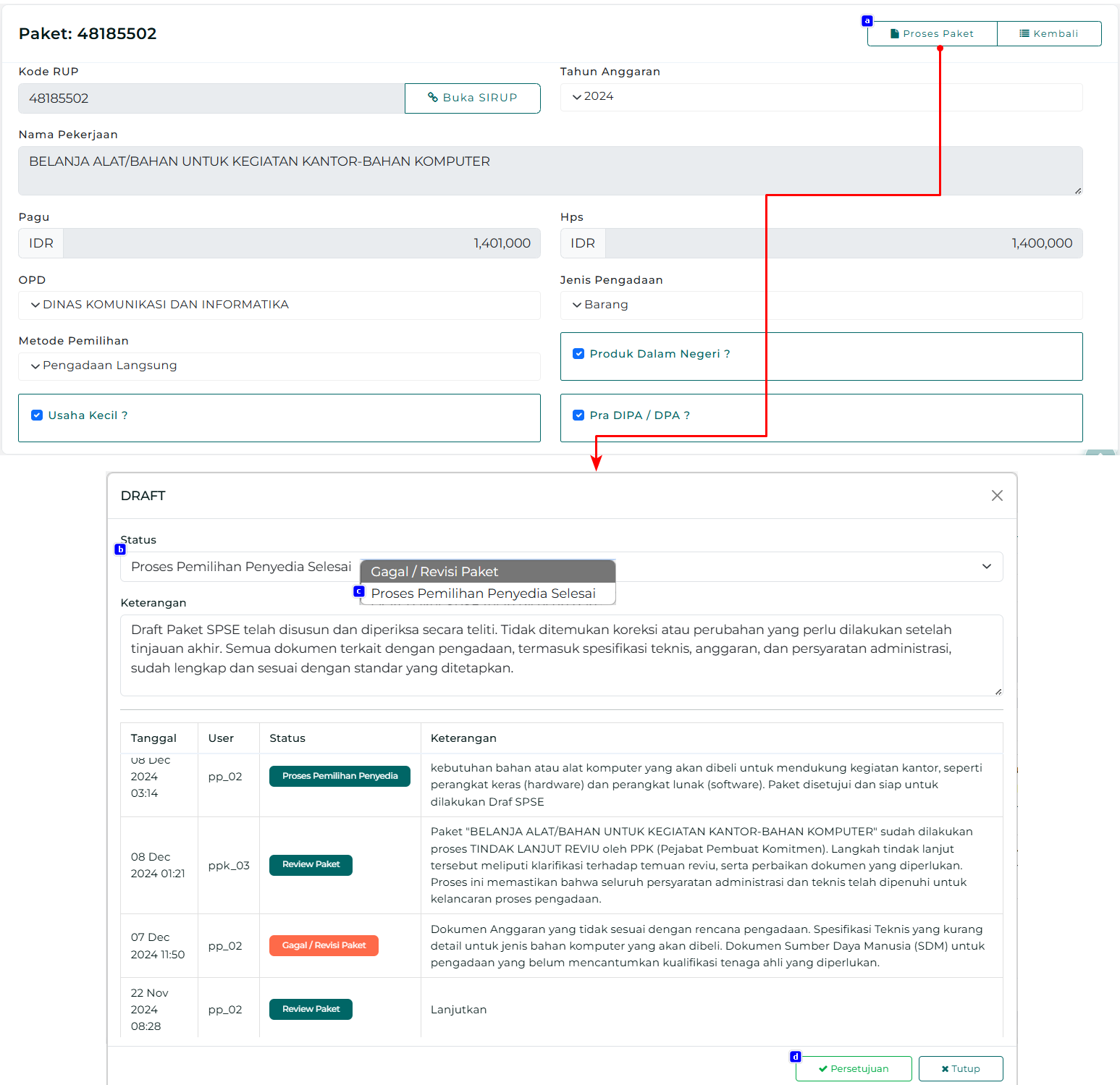This screenshot has width=1120, height=1085.
Task: Click inside the Keterangan text area
Action: 561,655
